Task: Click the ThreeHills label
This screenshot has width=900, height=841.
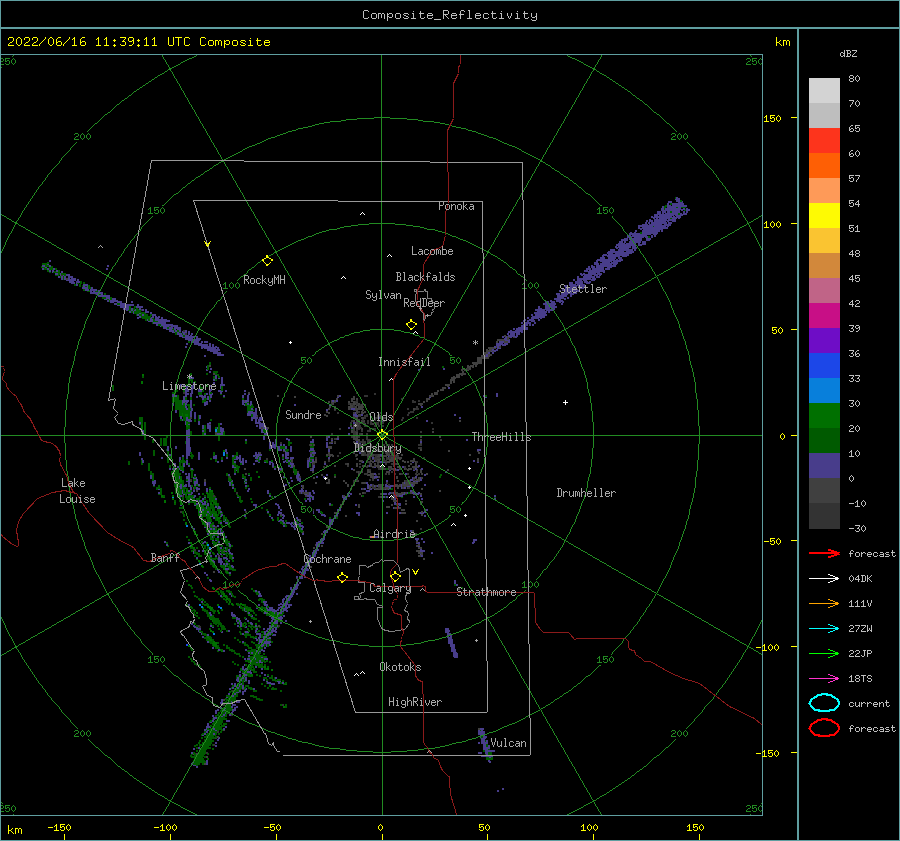Action: click(x=501, y=437)
